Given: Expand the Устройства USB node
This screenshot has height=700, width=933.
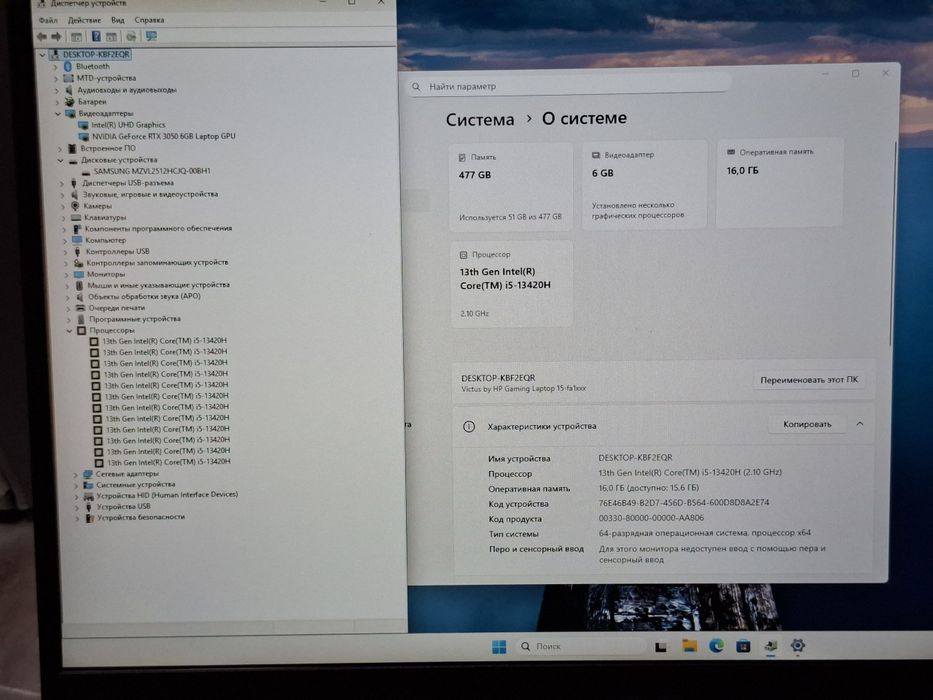Looking at the screenshot, I should pos(77,507).
